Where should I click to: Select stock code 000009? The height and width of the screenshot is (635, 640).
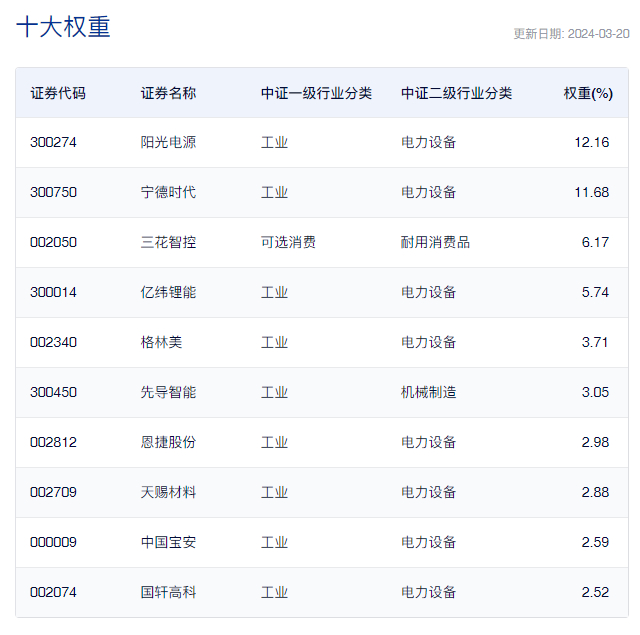pos(53,542)
